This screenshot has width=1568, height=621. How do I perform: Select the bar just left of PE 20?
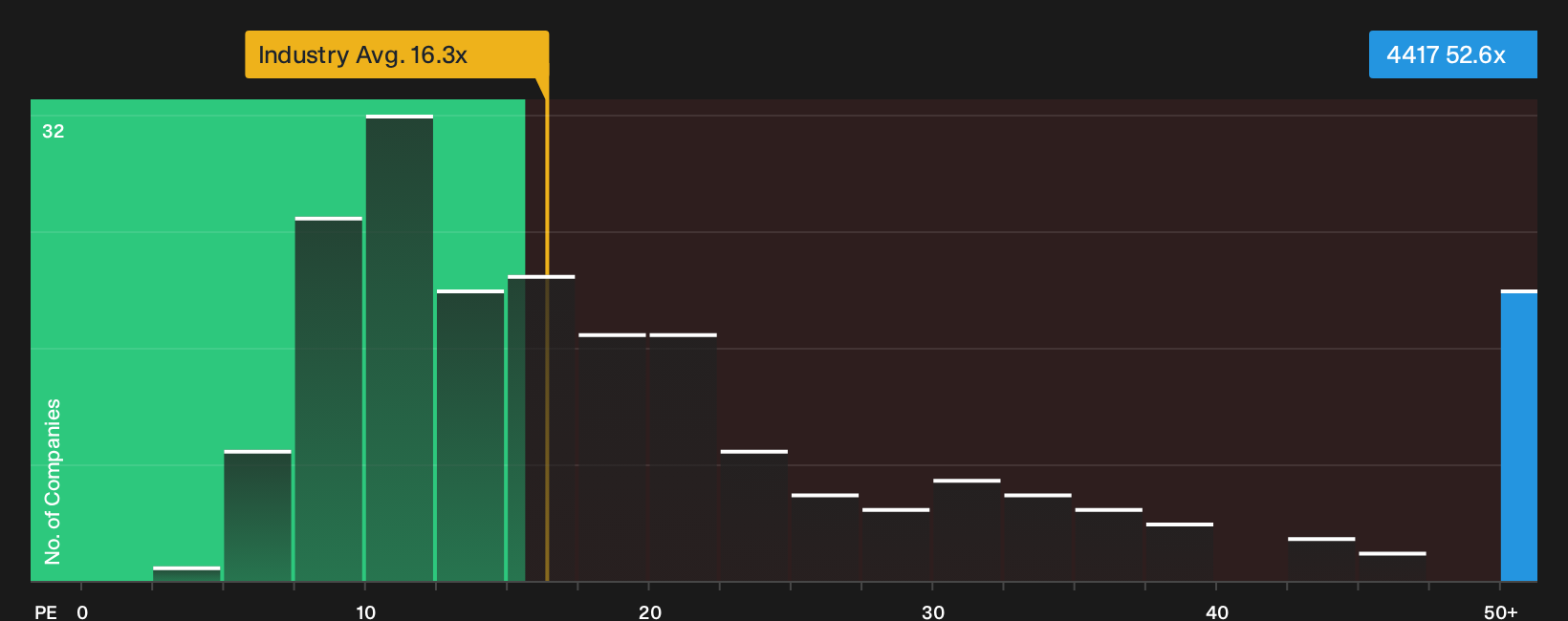pos(612,458)
